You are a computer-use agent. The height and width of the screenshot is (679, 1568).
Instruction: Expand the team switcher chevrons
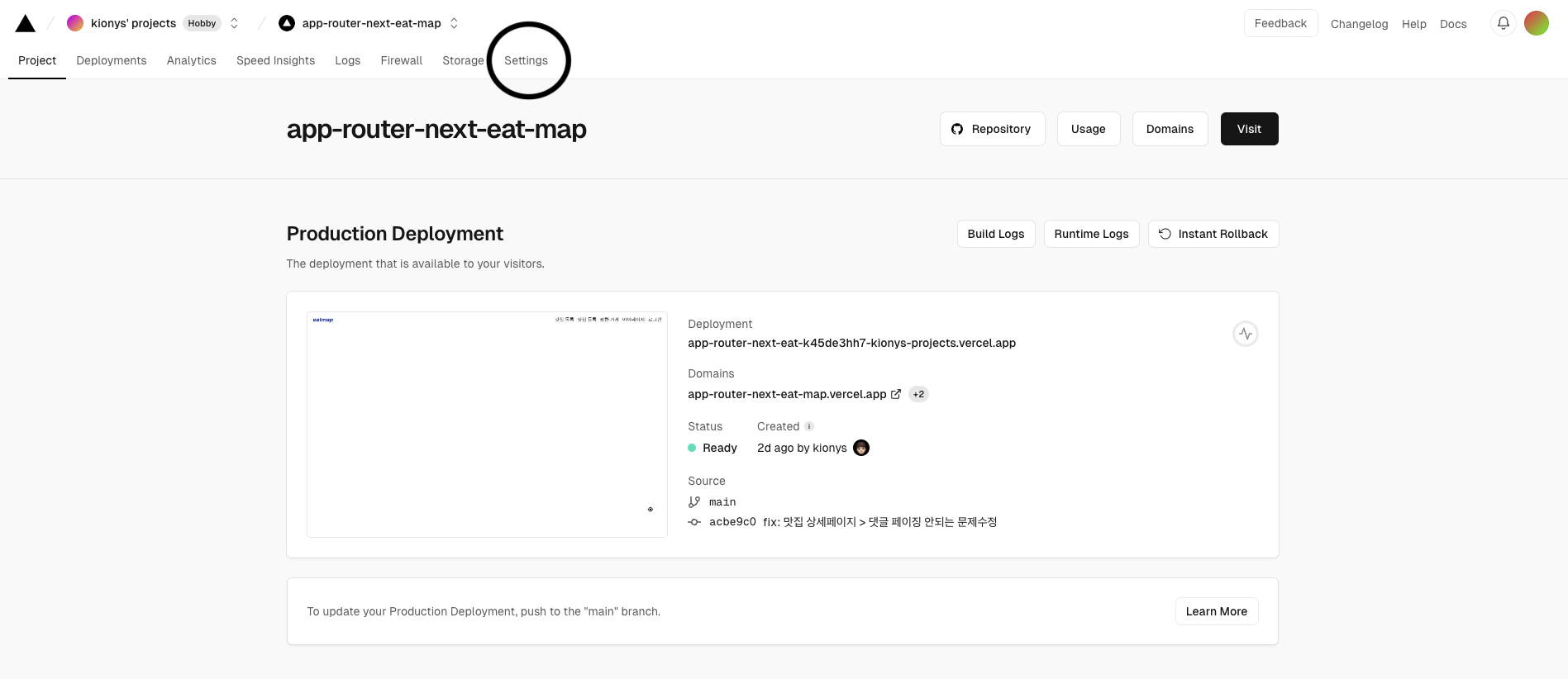click(x=234, y=23)
